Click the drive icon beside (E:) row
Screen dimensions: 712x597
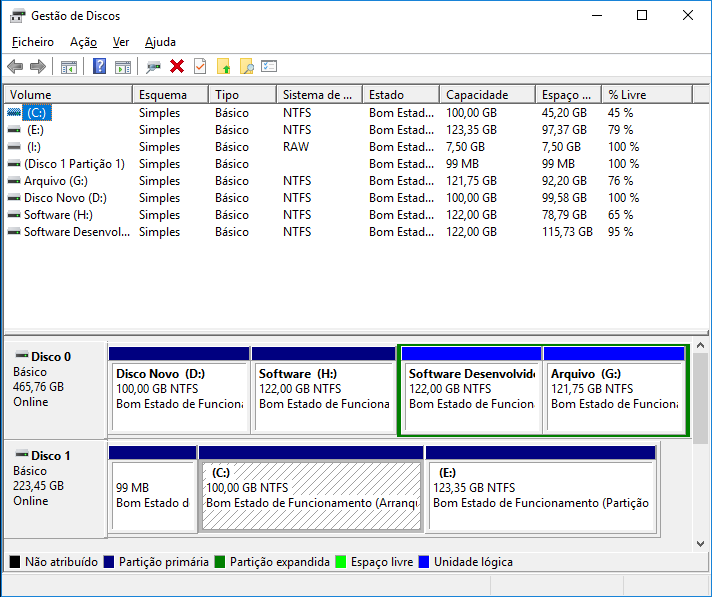pos(14,130)
